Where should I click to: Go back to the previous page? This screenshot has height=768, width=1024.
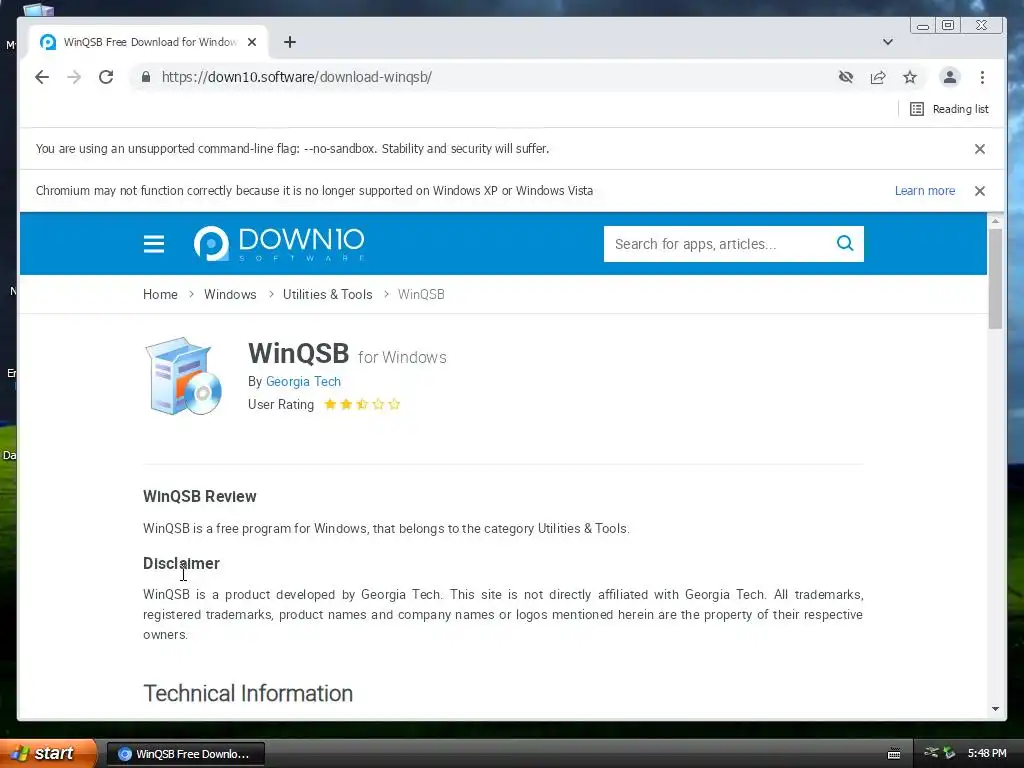[42, 77]
